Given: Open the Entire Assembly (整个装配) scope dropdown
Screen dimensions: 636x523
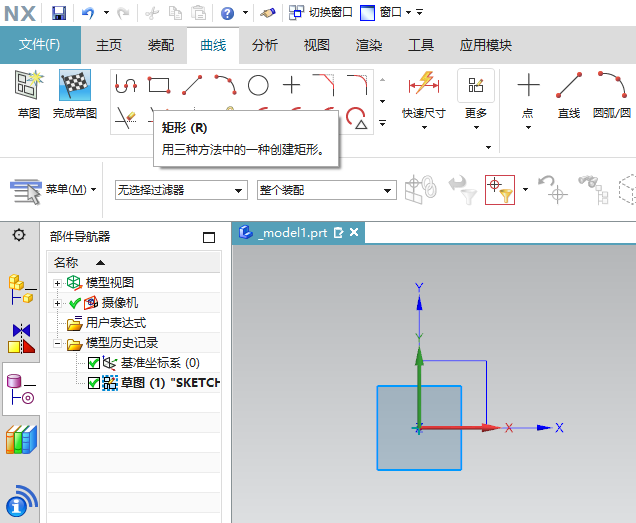Looking at the screenshot, I should click(x=327, y=190).
